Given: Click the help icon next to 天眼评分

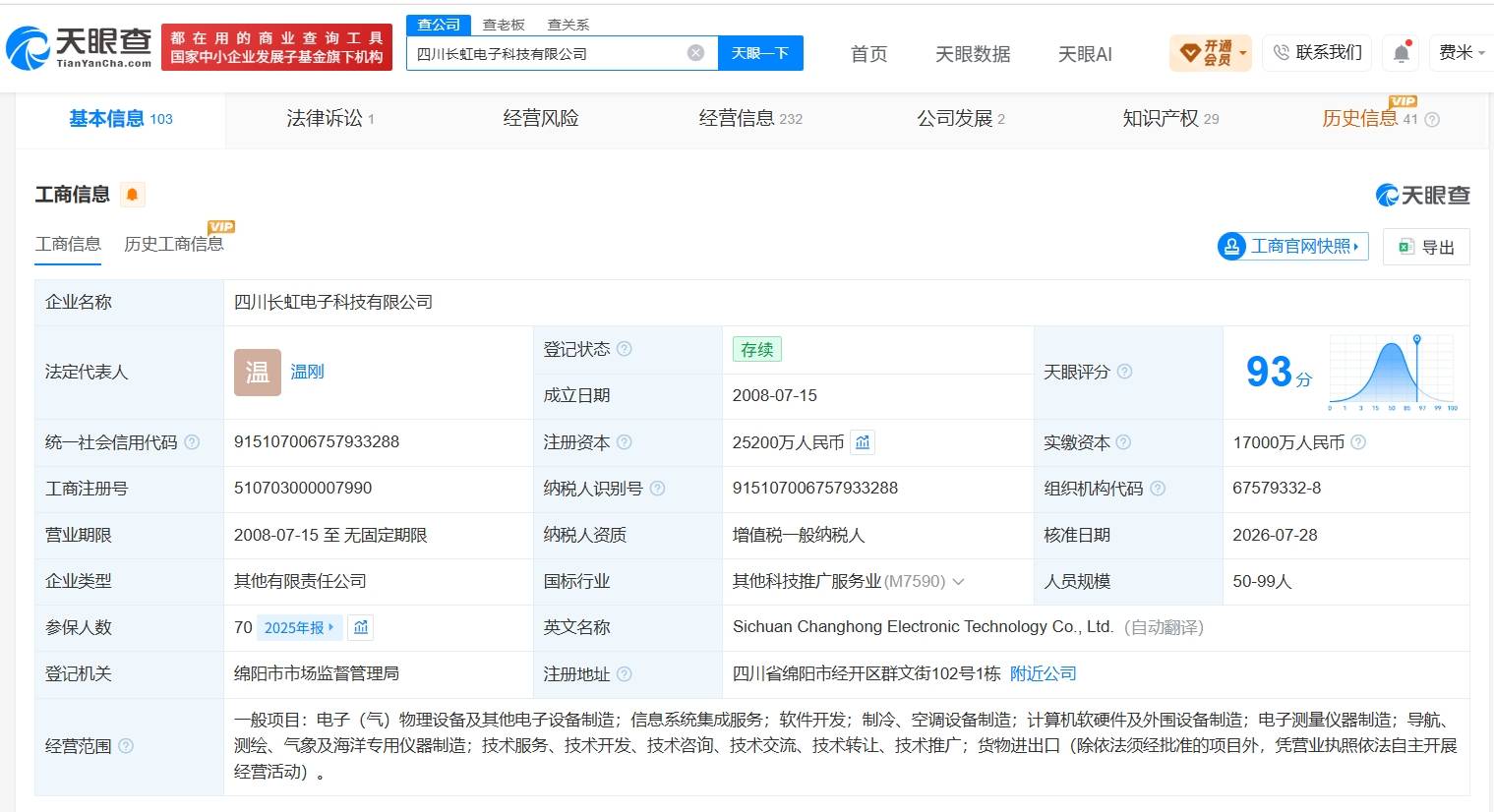Looking at the screenshot, I should (x=1124, y=372).
